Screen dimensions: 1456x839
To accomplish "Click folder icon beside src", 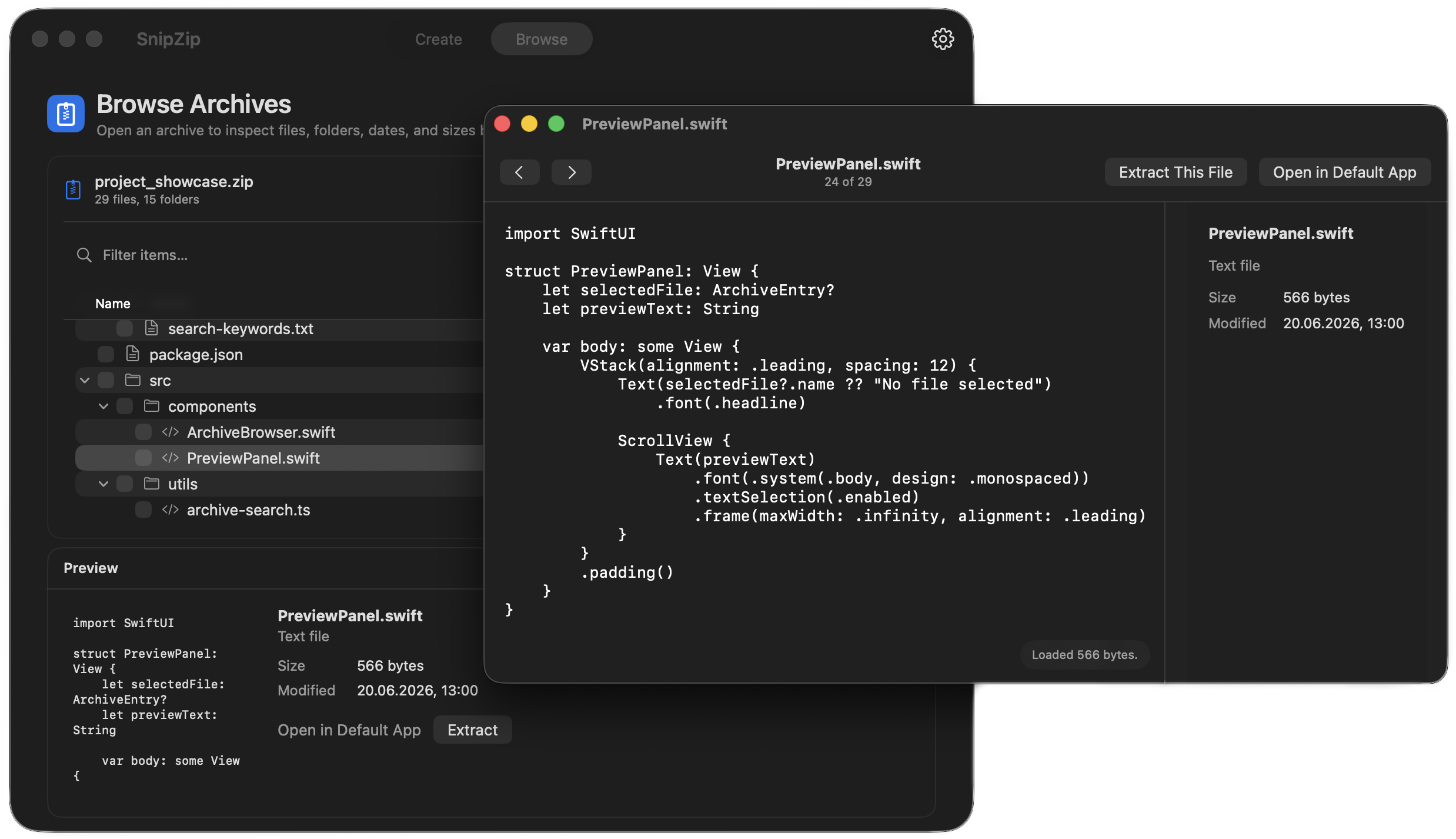I will point(133,380).
